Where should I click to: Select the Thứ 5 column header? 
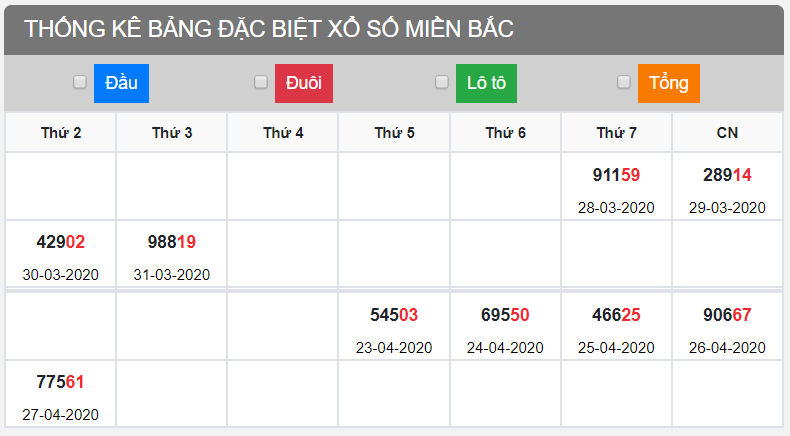394,133
